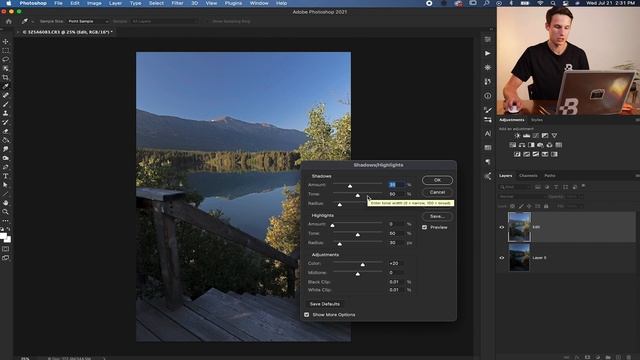640x360 pixels.
Task: Open the Paragraph panel icon
Action: [488, 162]
